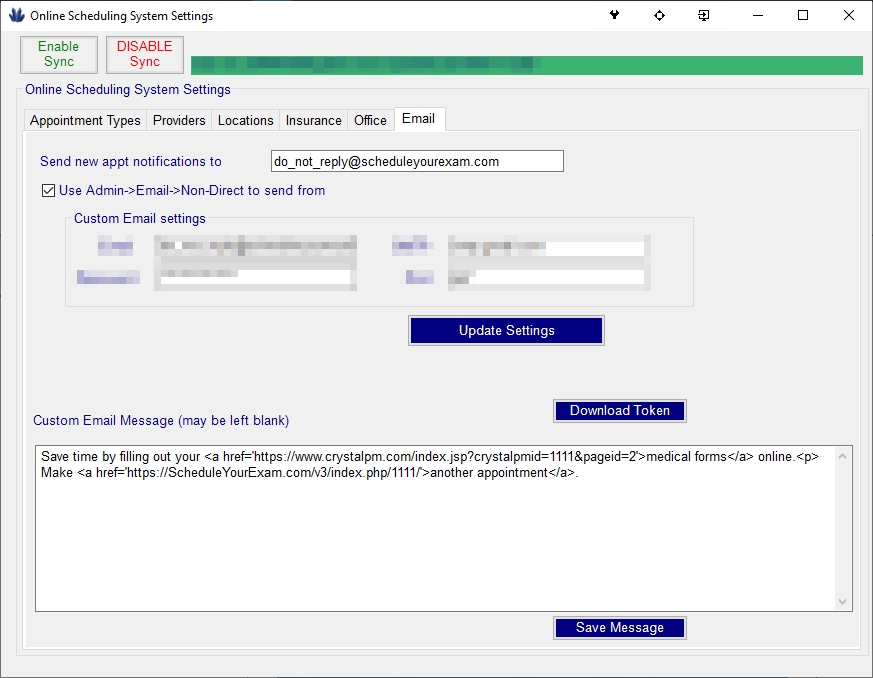Screen dimensions: 873x678
Task: Click the Enable Sync button
Action: [58, 54]
